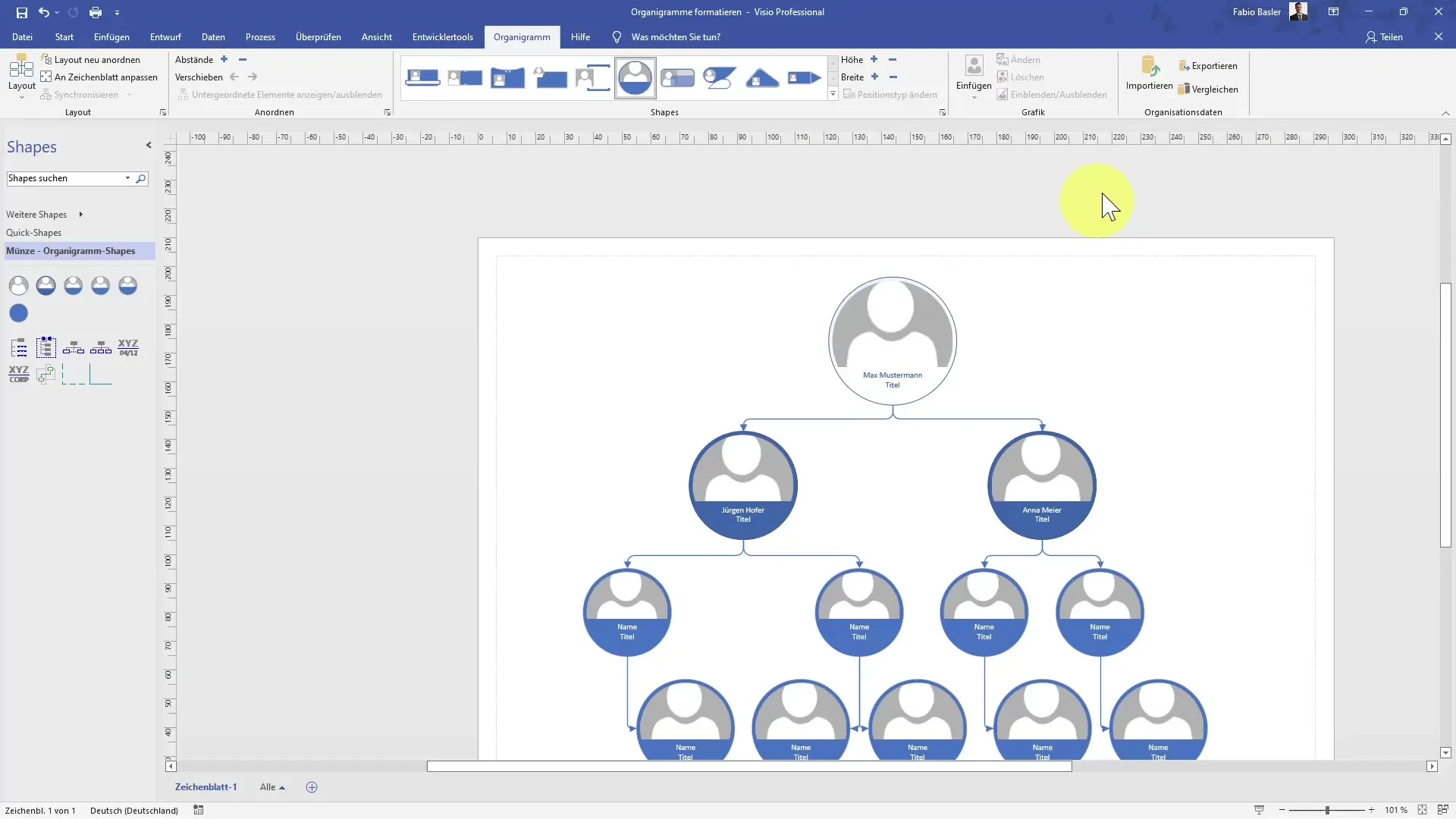Click Importieren organisation data
This screenshot has width=1456, height=819.
1149,74
